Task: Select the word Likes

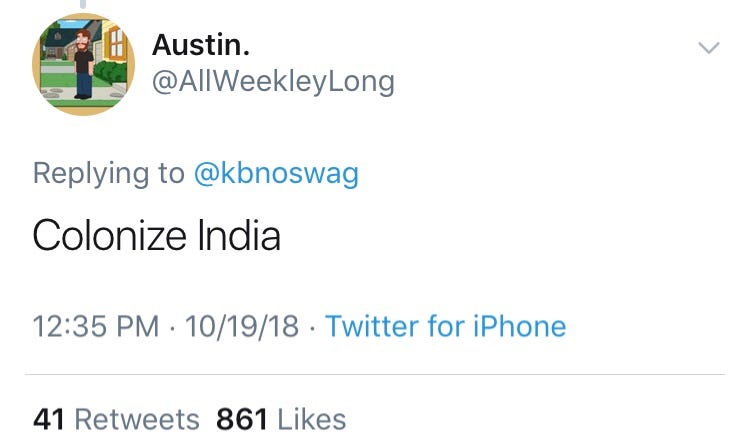Action: 312,419
